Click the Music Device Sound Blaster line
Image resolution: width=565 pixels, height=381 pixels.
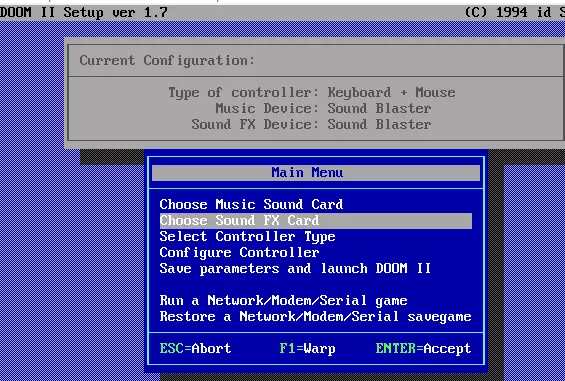click(323, 108)
